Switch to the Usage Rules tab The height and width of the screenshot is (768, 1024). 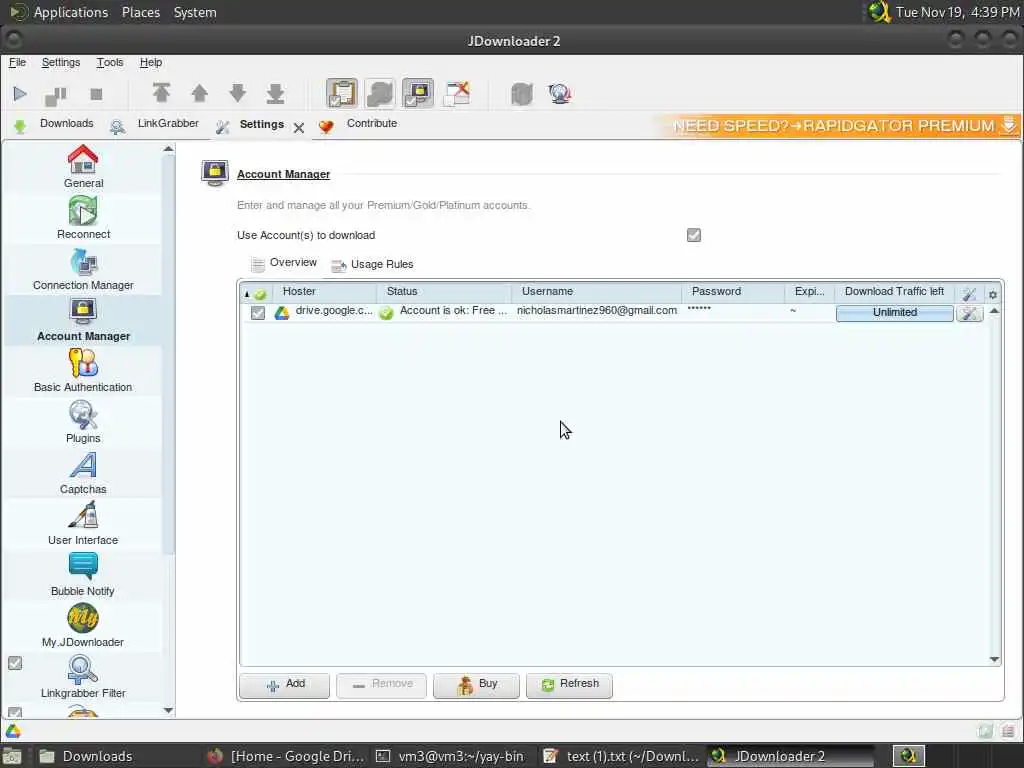click(372, 264)
